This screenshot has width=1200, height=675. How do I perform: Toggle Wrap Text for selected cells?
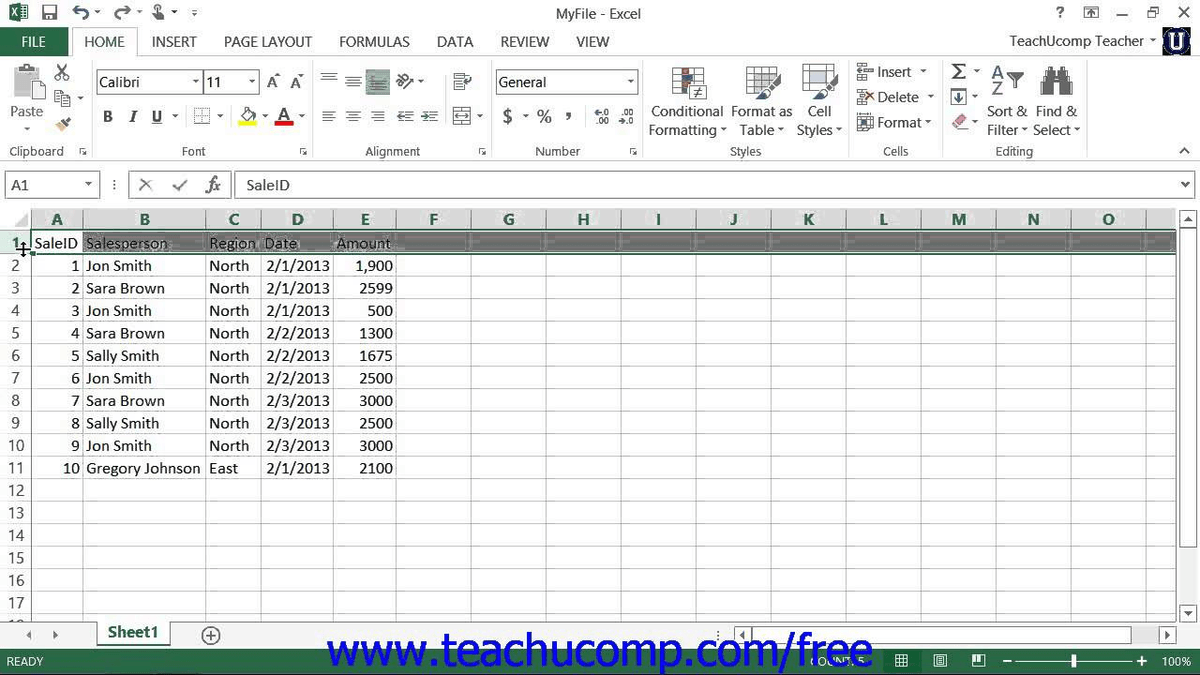pos(462,82)
